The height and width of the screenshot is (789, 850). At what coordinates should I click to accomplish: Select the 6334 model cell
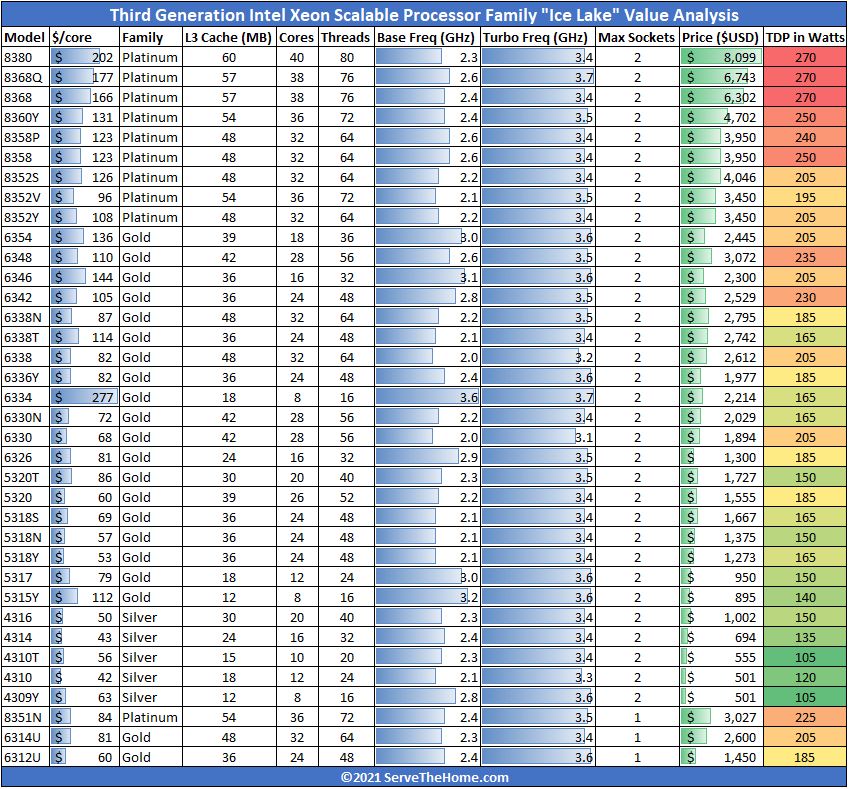(x=25, y=397)
